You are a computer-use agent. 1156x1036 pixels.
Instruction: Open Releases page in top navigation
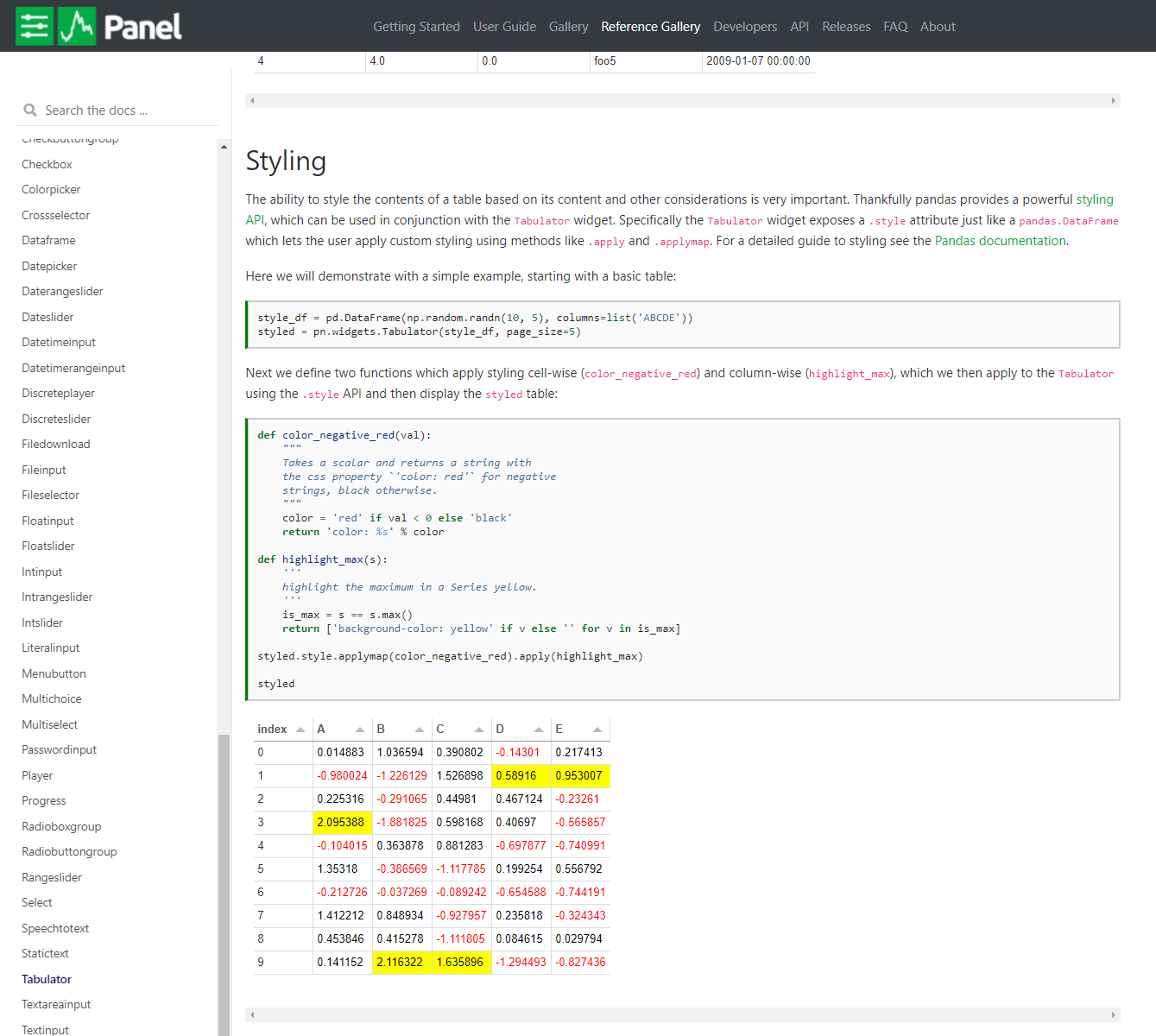coord(846,27)
